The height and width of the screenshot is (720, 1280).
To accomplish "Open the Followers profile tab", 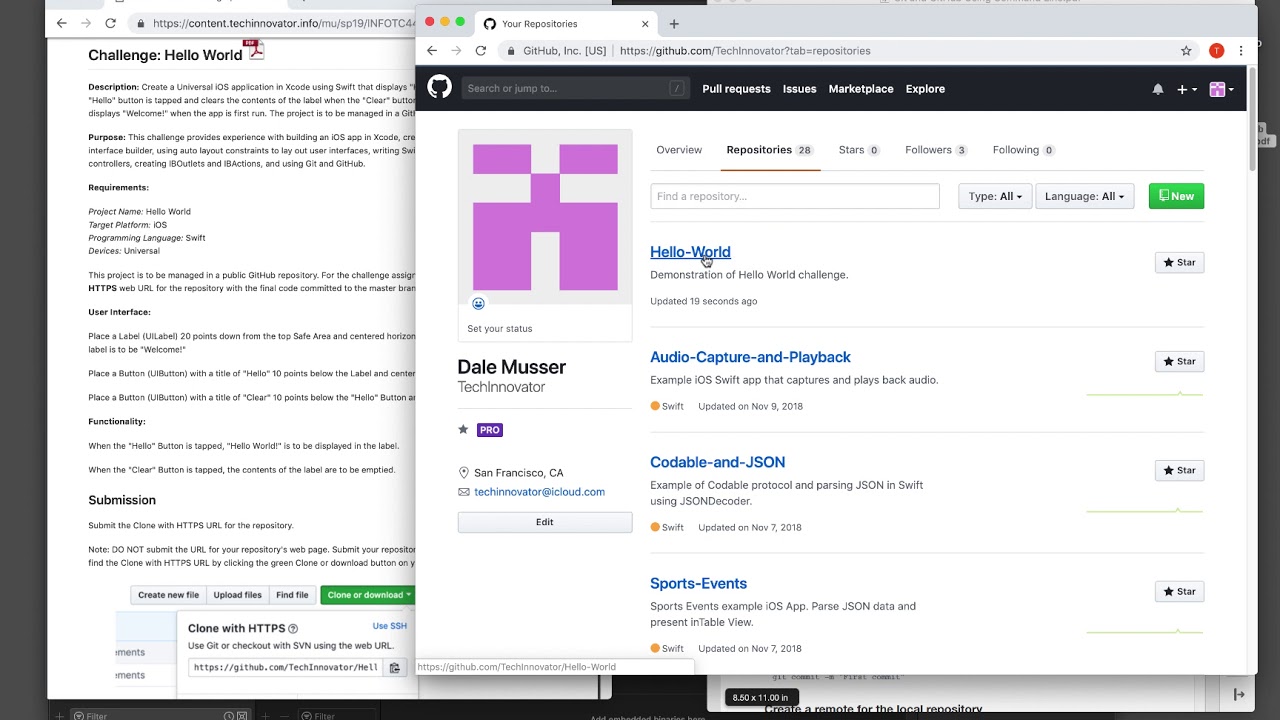I will pyautogui.click(x=936, y=150).
